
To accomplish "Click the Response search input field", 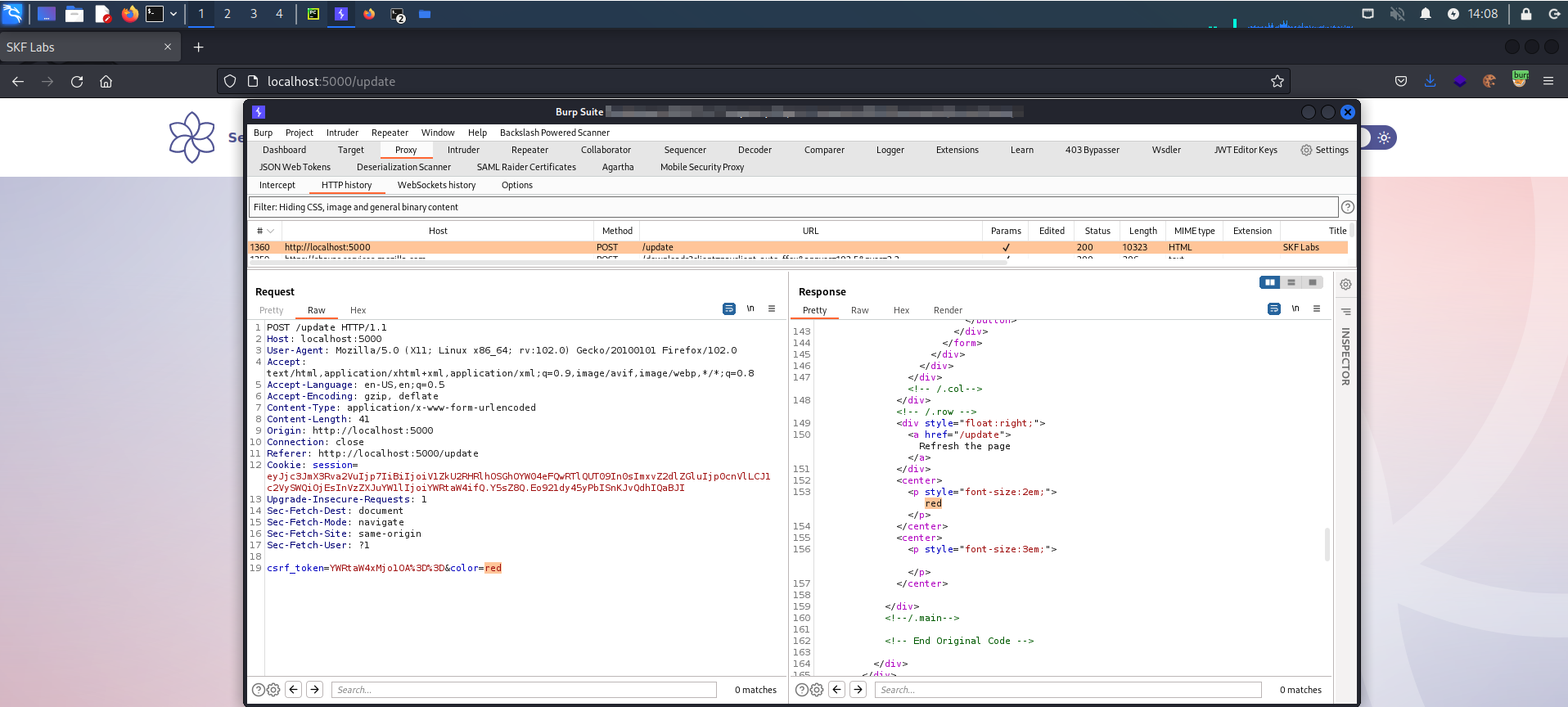I will pos(1067,690).
